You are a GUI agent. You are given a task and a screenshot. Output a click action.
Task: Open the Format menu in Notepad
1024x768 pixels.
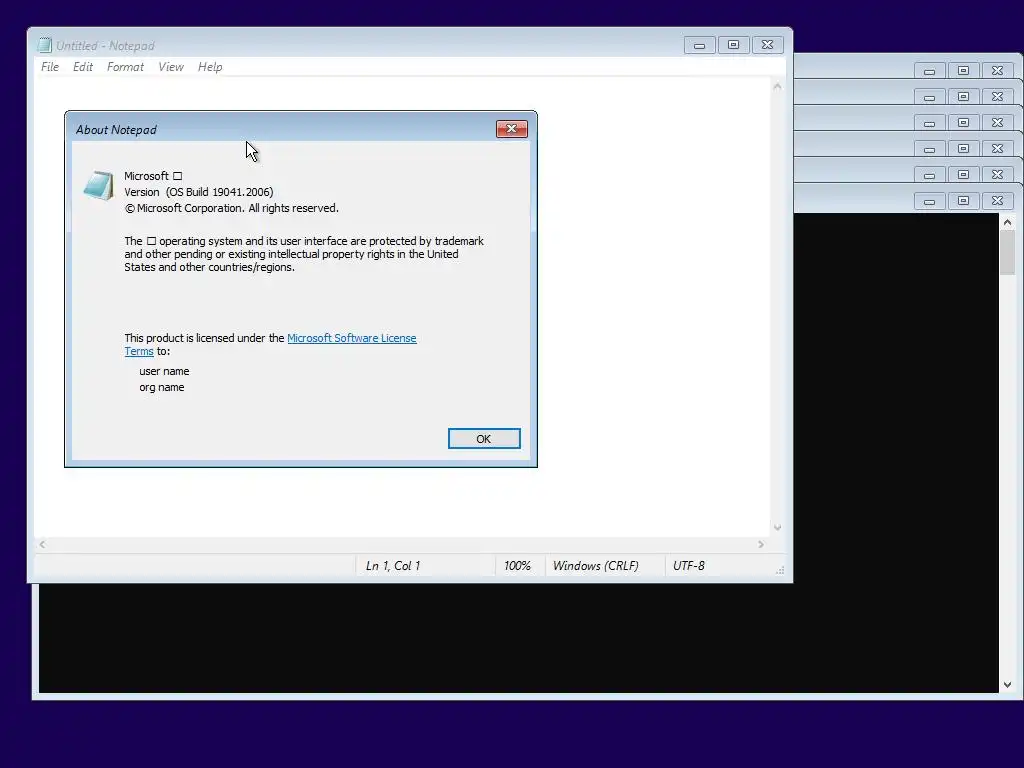(125, 67)
